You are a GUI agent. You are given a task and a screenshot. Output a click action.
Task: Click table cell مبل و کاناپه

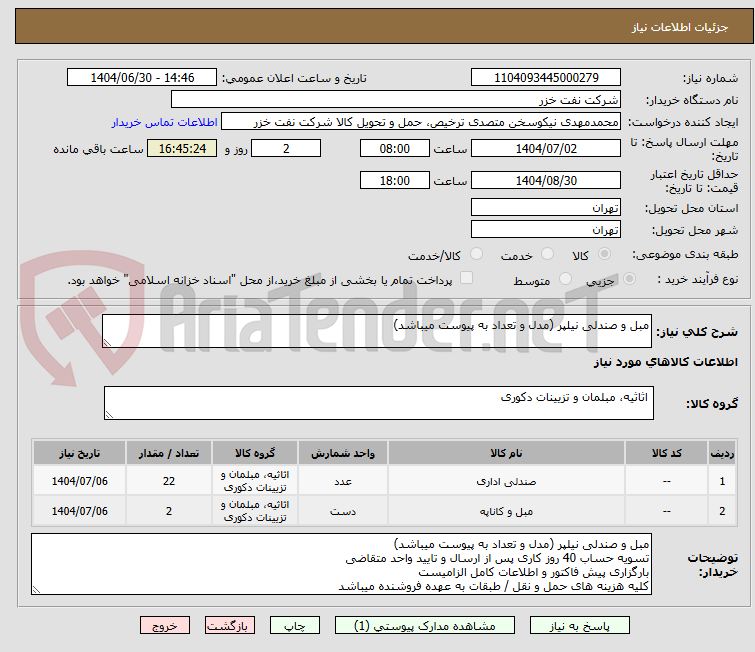click(506, 511)
